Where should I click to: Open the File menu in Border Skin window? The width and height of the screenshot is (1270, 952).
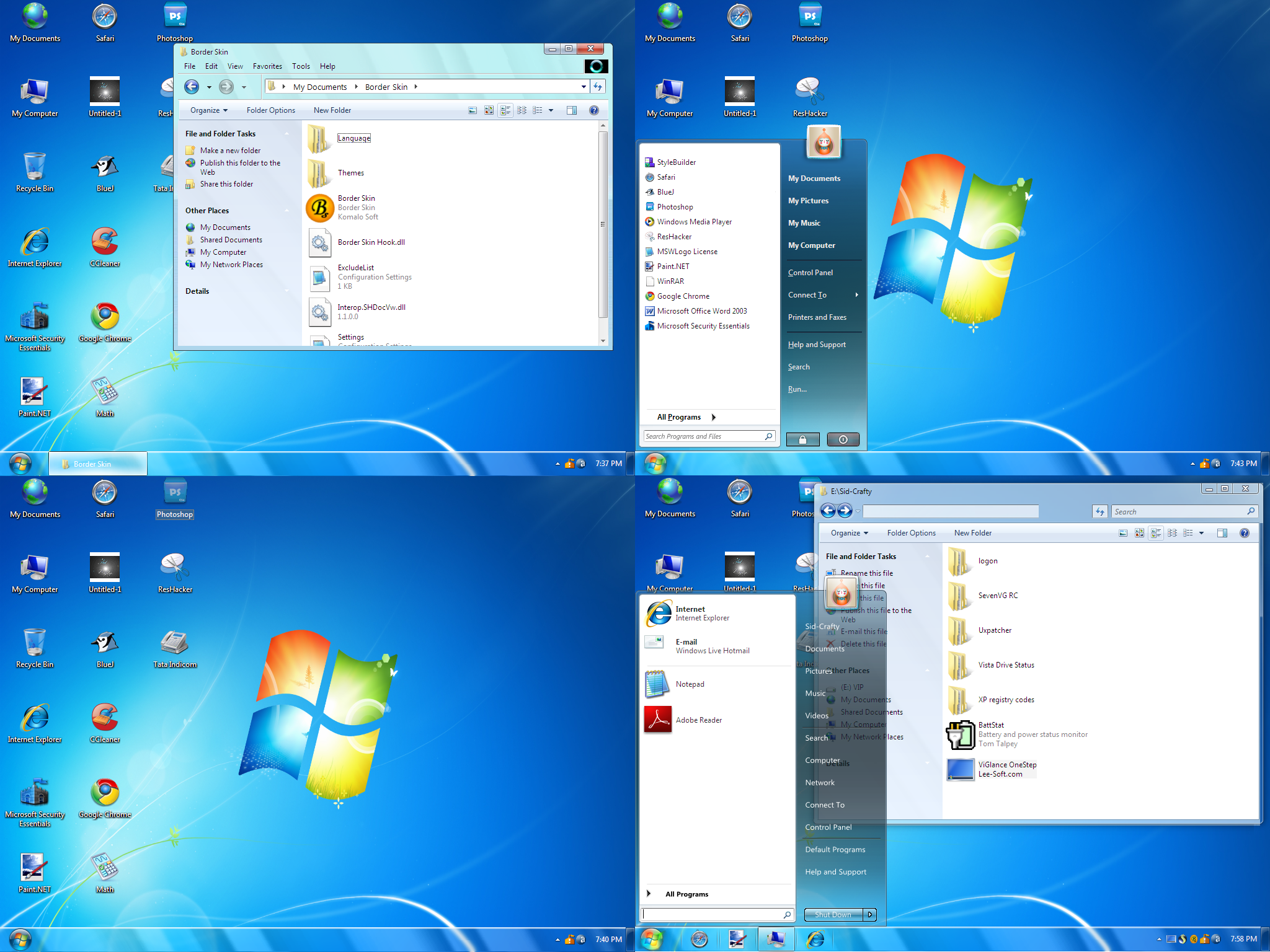190,66
